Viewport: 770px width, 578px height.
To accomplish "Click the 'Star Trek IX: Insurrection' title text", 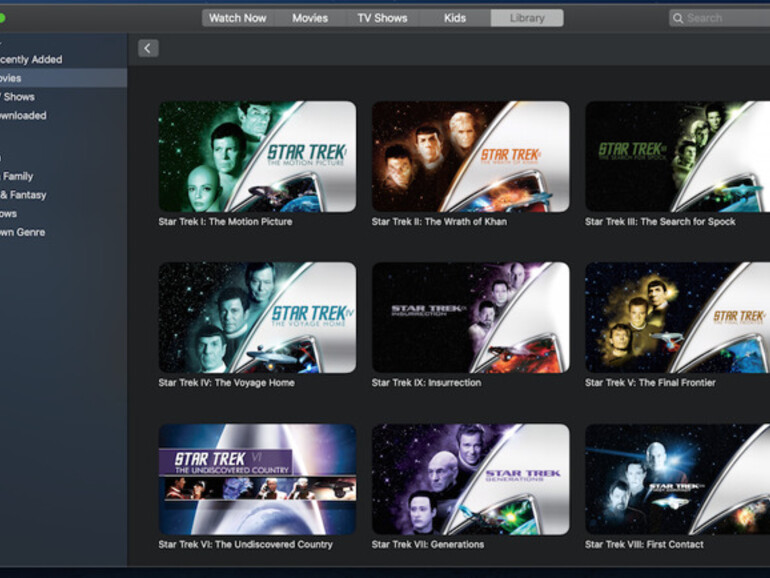I will coord(426,383).
